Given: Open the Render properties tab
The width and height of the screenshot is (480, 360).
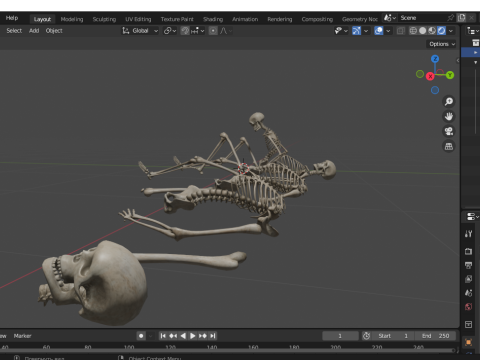Looking at the screenshot, I should tap(468, 251).
